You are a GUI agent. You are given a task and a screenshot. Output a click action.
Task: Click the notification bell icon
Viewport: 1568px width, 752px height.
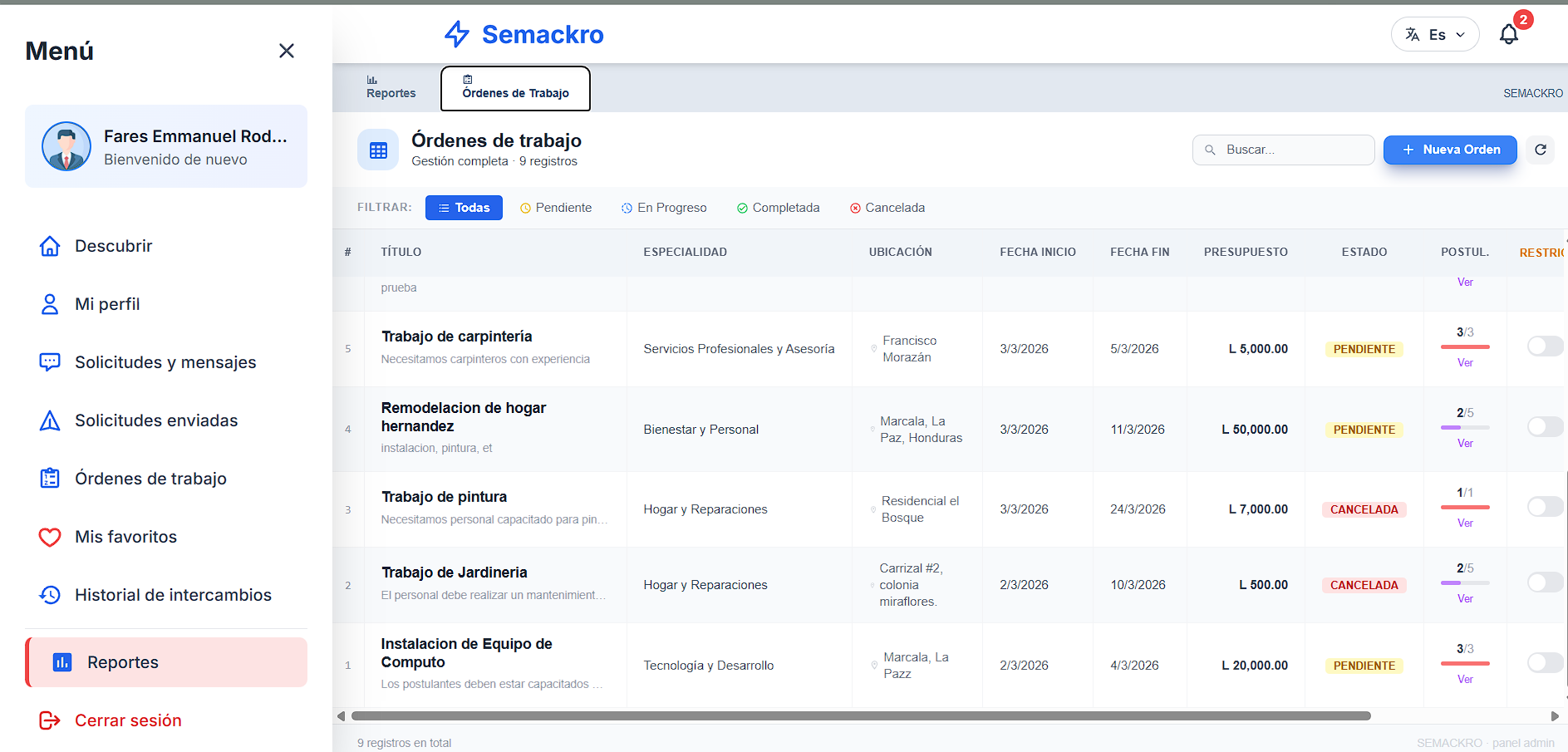[x=1508, y=34]
